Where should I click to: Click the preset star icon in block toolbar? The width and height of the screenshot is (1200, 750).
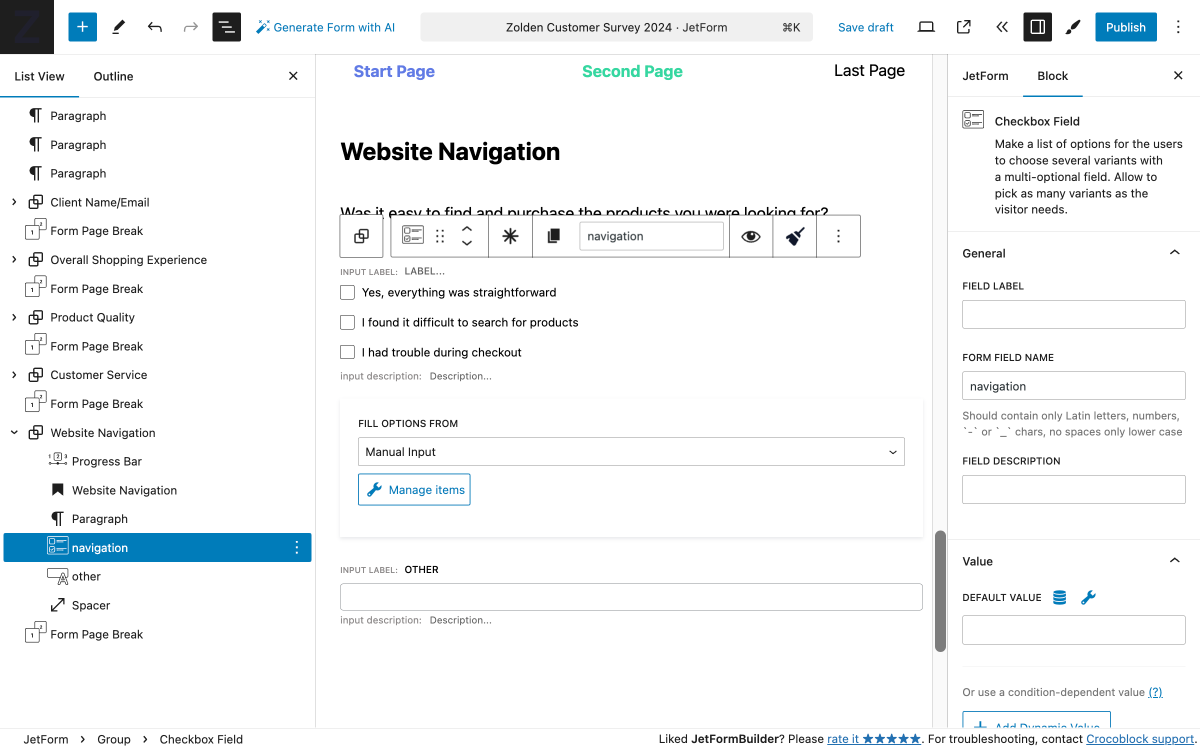pos(511,235)
